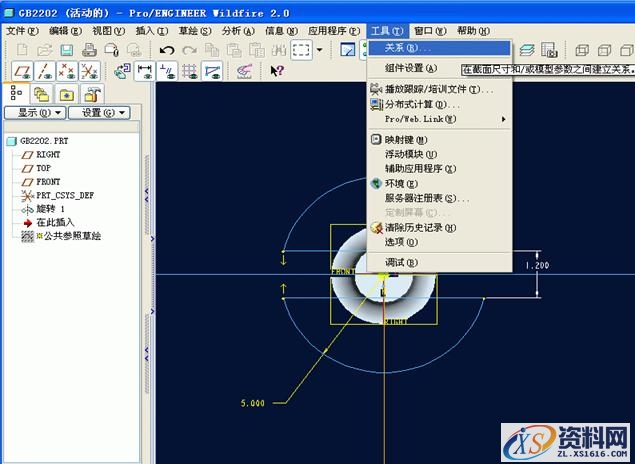
Task: Click the dashed selection box tool
Action: [301, 50]
